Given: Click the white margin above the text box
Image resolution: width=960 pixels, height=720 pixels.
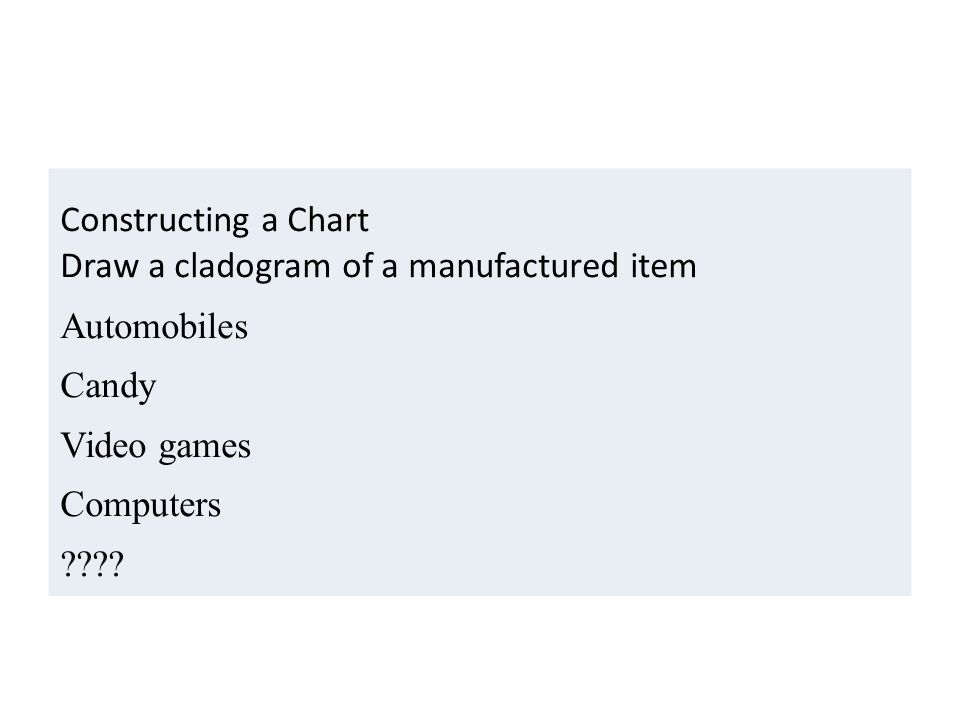Looking at the screenshot, I should coord(480,84).
